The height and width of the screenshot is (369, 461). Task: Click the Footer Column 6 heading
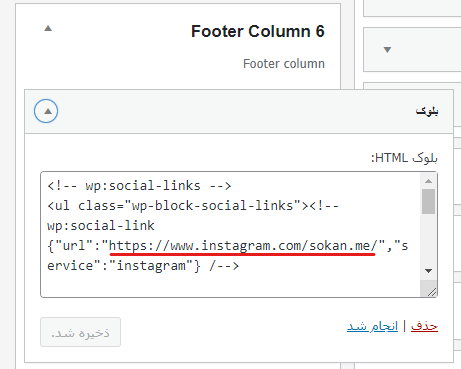258,31
